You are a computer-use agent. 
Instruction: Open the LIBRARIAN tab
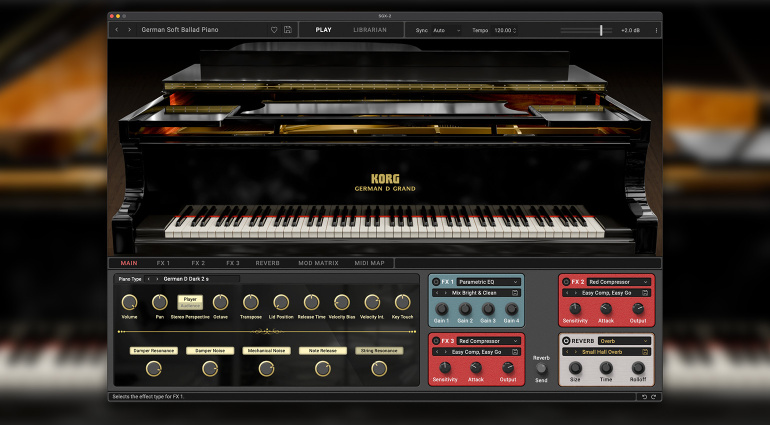[370, 30]
